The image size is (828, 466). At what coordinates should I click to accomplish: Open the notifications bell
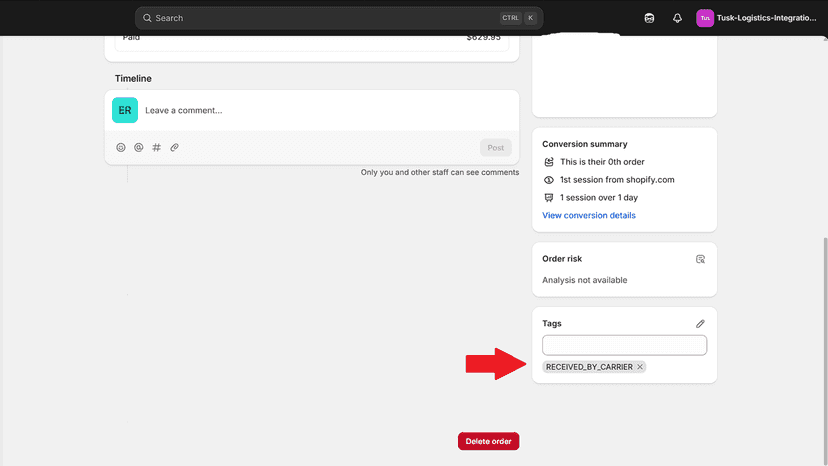(x=677, y=18)
